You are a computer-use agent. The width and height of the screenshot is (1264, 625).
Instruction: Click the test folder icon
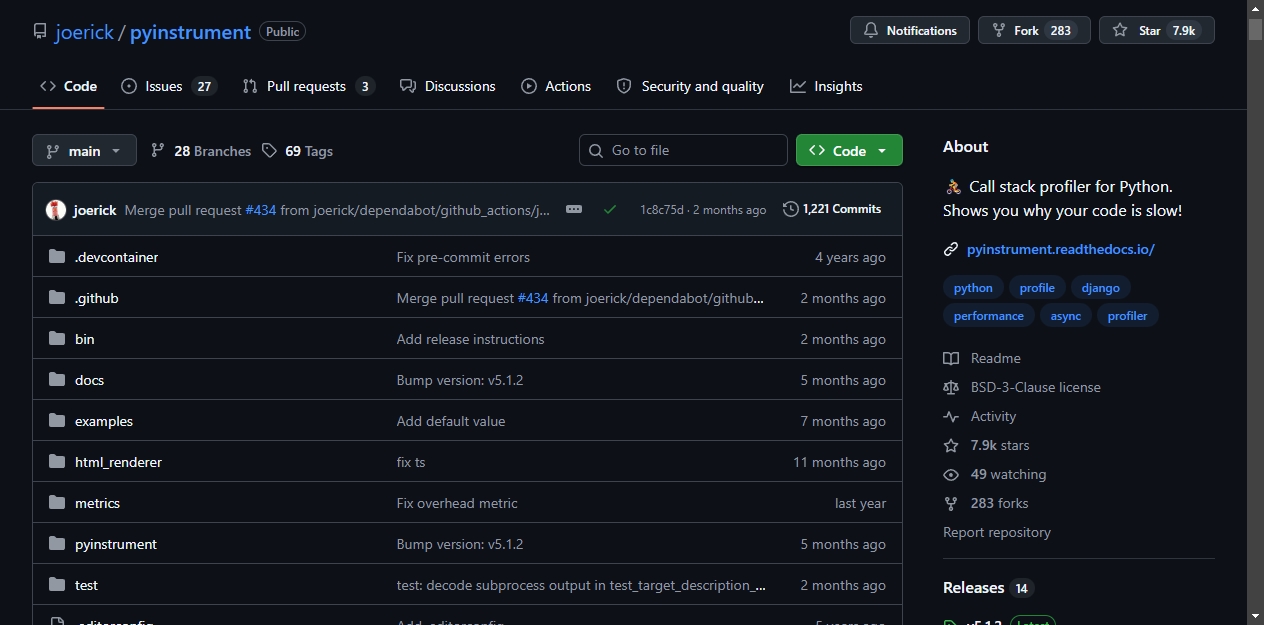[x=57, y=585]
